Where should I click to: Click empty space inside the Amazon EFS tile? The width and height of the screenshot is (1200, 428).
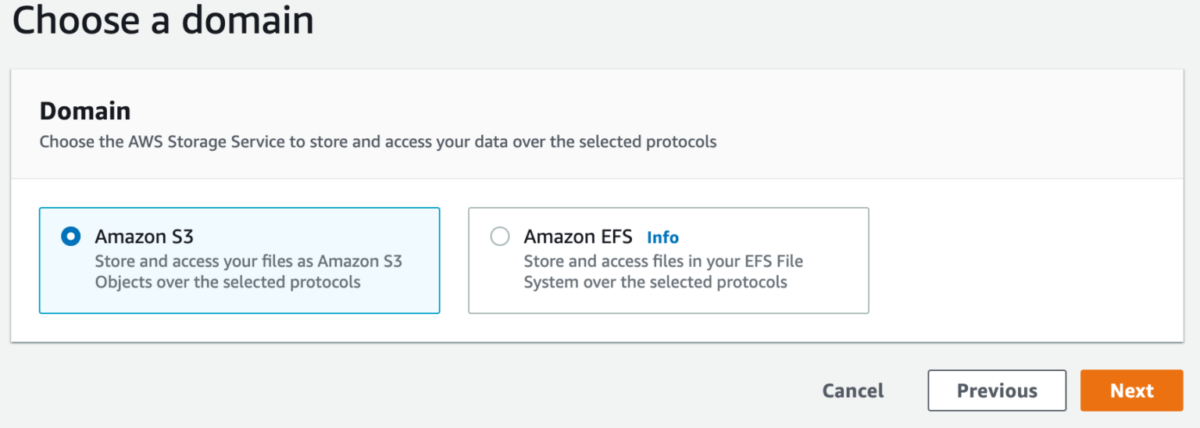[830, 295]
